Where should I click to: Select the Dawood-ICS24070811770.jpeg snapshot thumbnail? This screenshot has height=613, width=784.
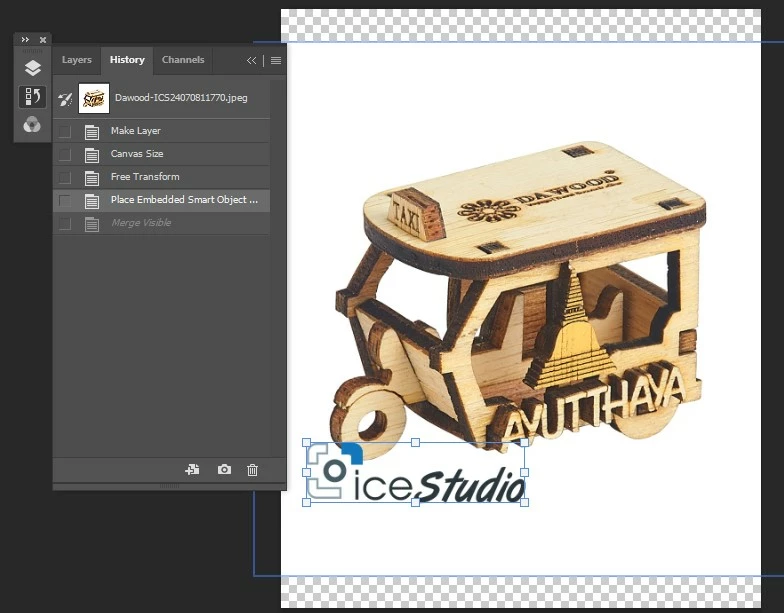coord(94,98)
